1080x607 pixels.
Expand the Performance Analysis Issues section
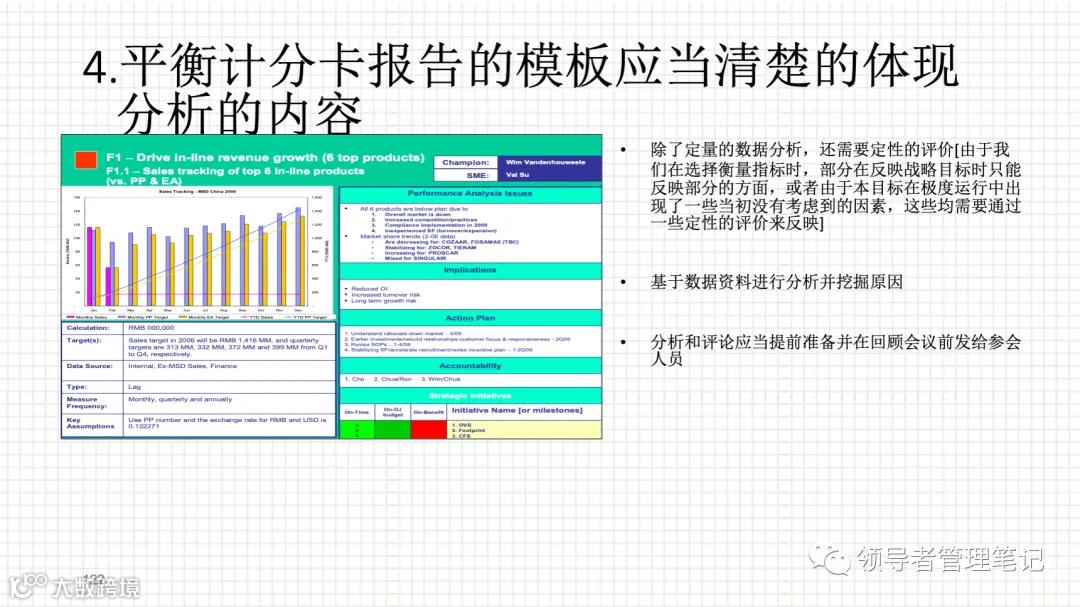click(x=470, y=194)
